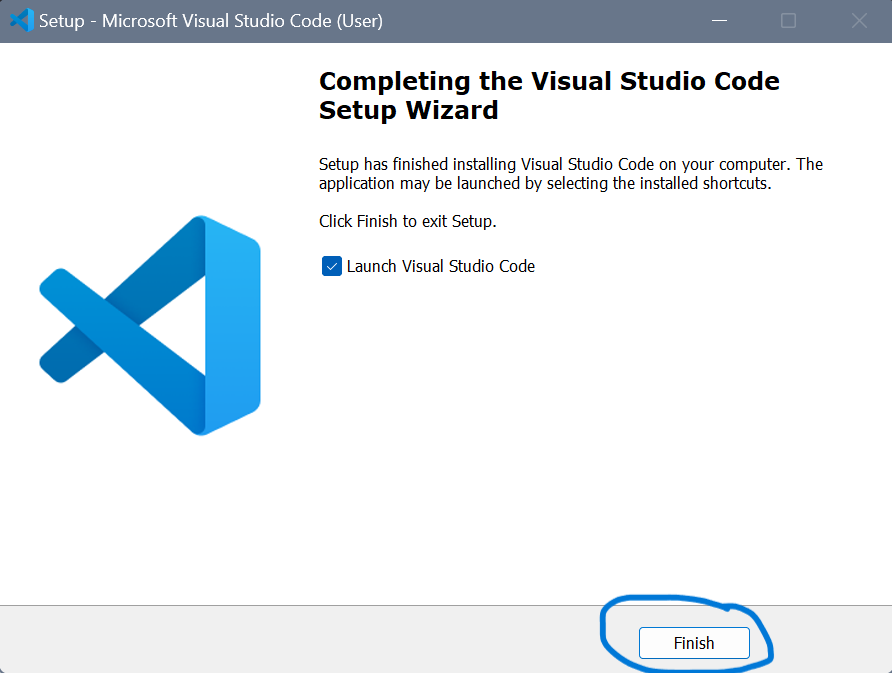This screenshot has height=673, width=892.
Task: Click the window title "Setup - Microsoft Visual Studio Code (User)"
Action: pyautogui.click(x=210, y=20)
